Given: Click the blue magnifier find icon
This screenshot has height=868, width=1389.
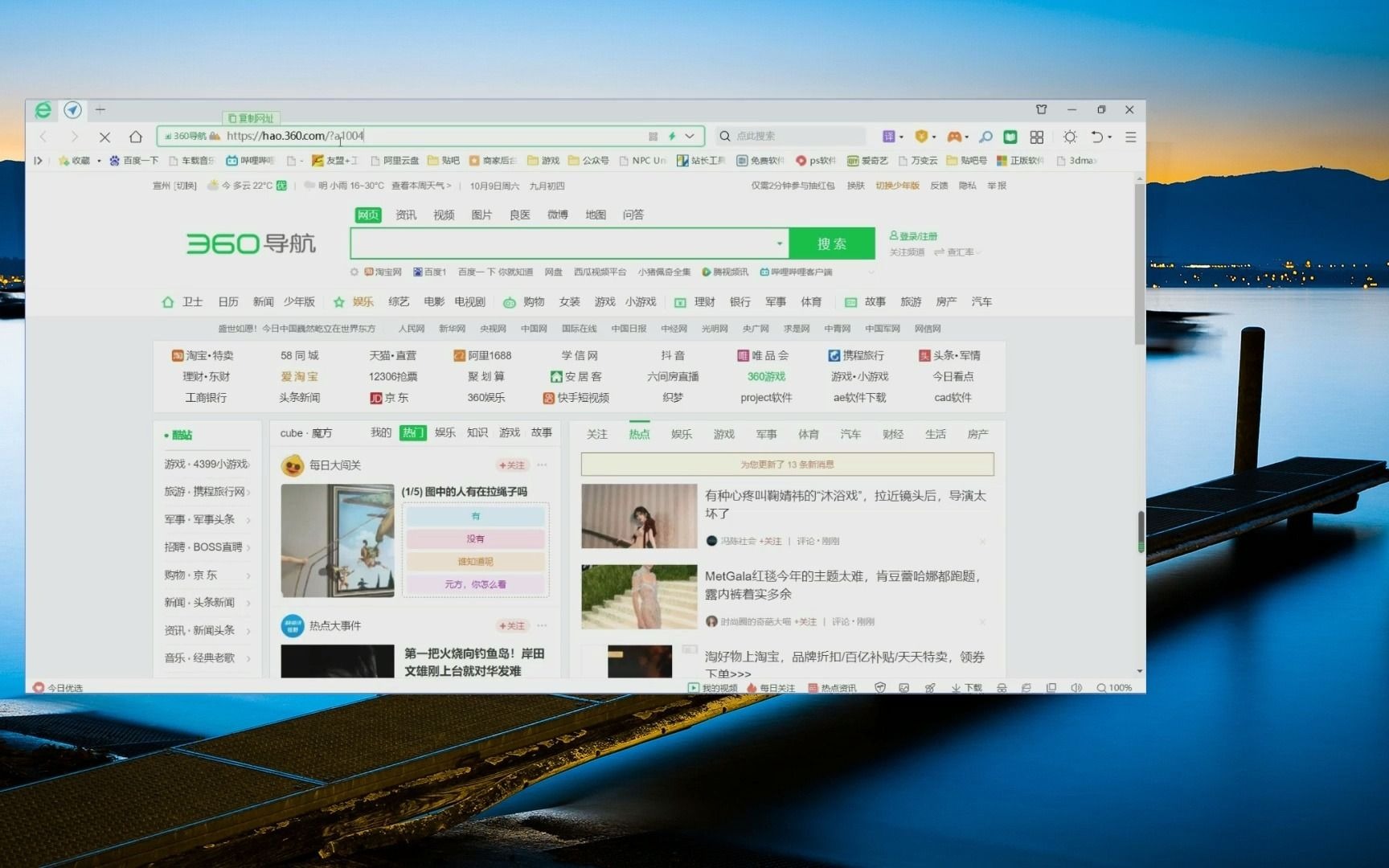Looking at the screenshot, I should (x=985, y=137).
